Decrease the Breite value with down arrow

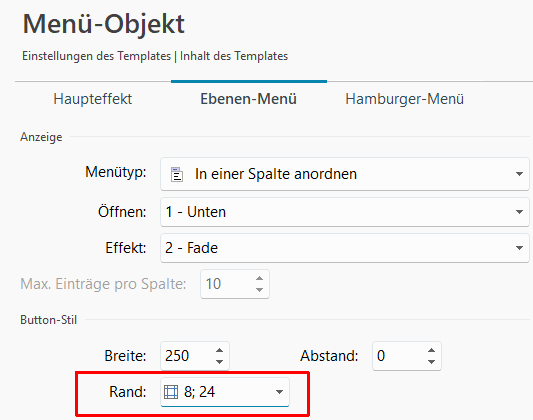click(220, 362)
